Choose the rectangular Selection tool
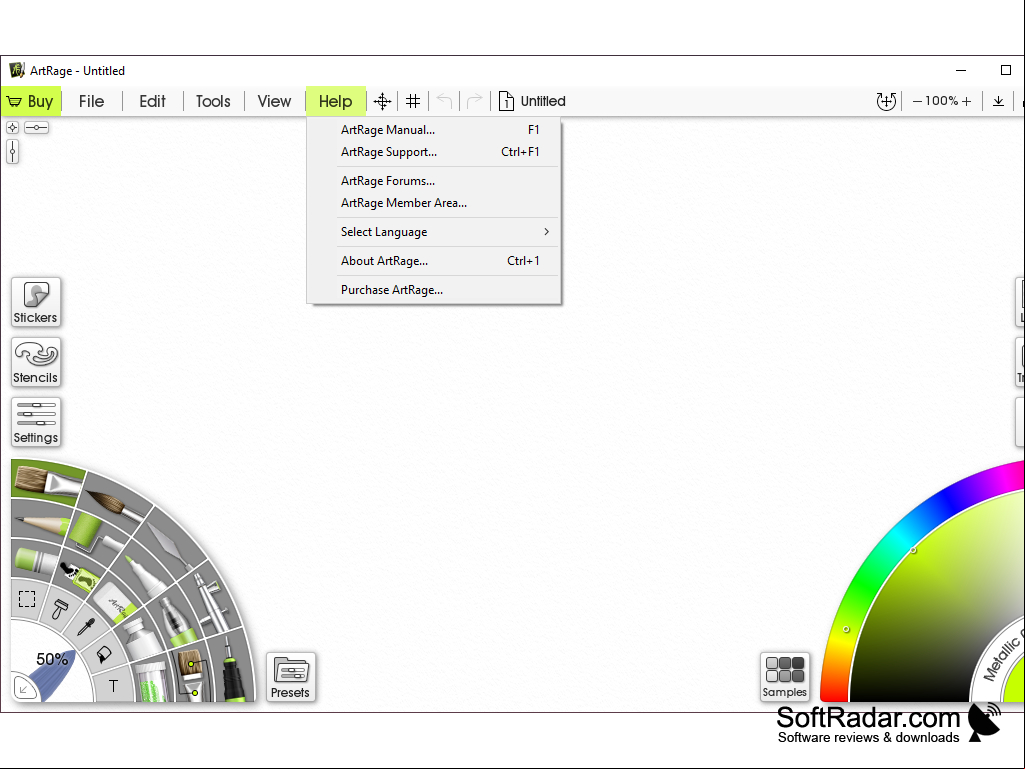Viewport: 1025px width, 769px height. [x=27, y=599]
